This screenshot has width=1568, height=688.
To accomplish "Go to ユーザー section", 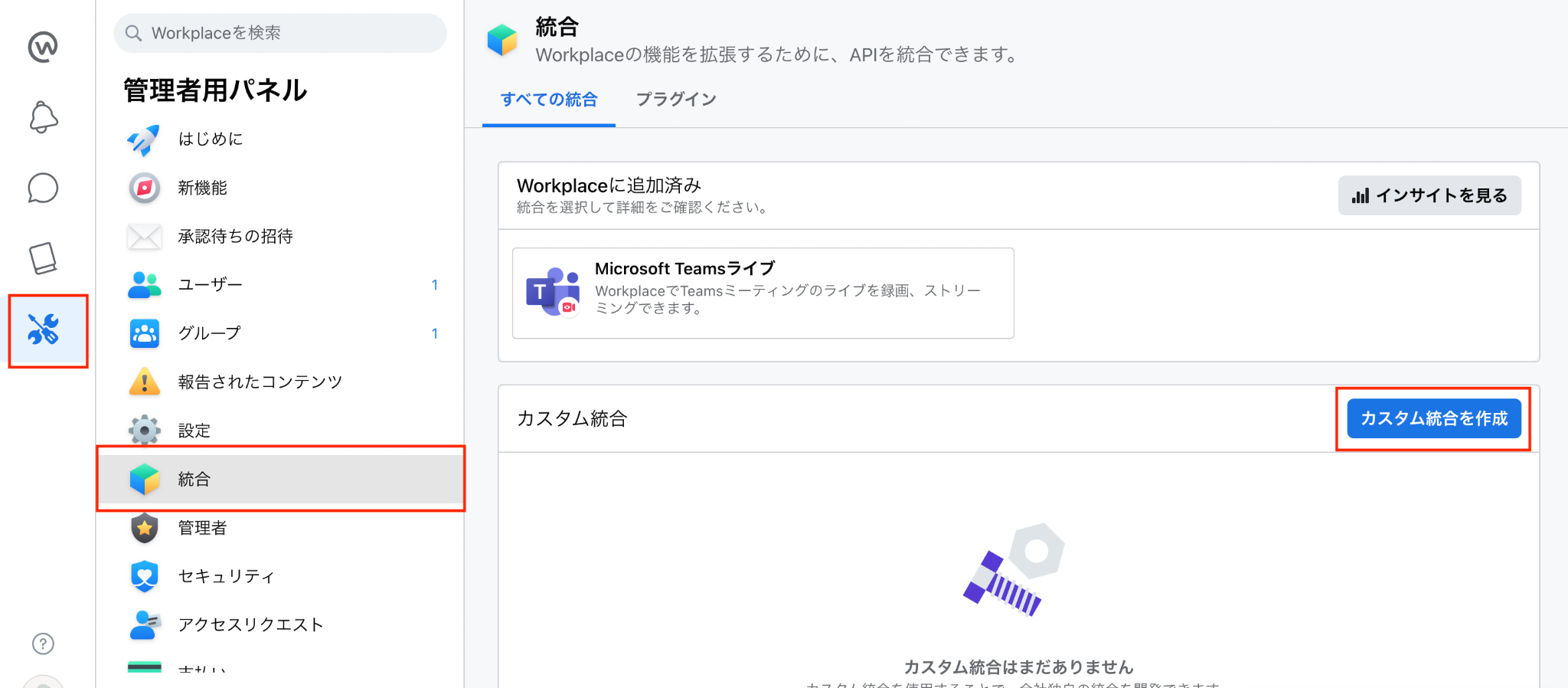I will [280, 285].
